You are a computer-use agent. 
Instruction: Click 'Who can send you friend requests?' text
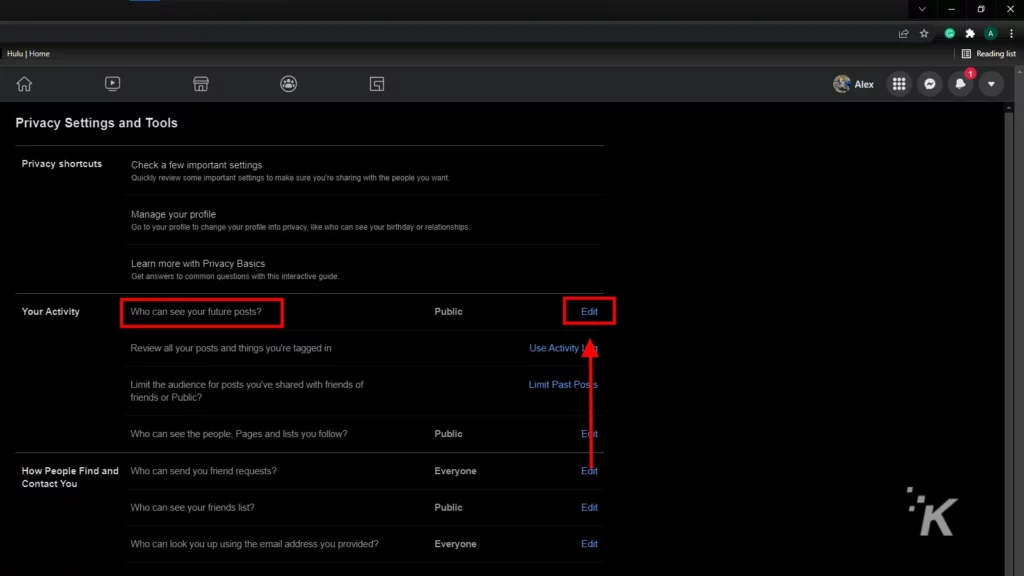pos(203,471)
